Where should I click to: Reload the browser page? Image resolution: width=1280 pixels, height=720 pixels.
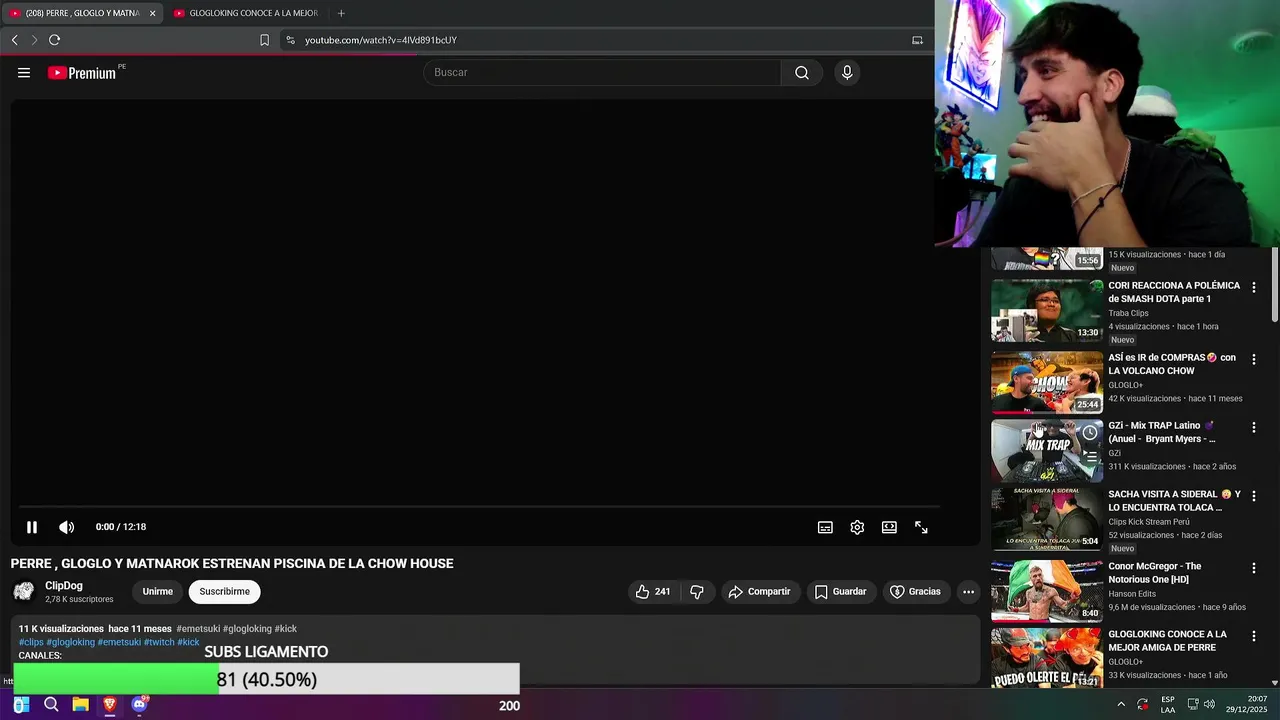tap(54, 40)
